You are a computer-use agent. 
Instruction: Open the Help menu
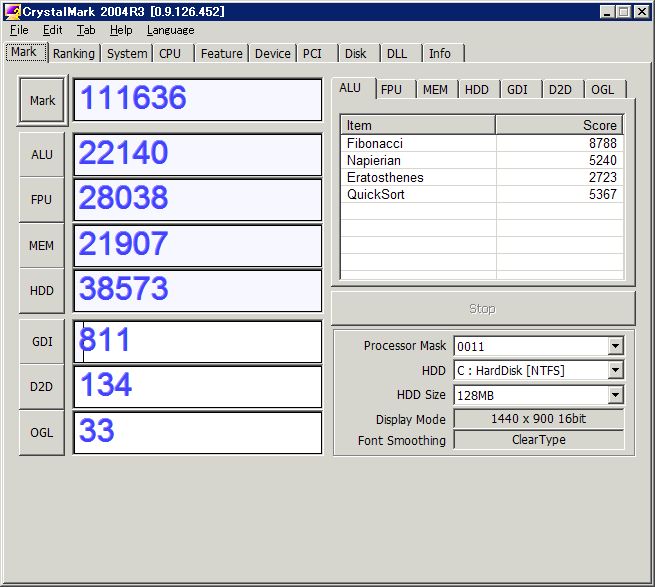coord(121,30)
